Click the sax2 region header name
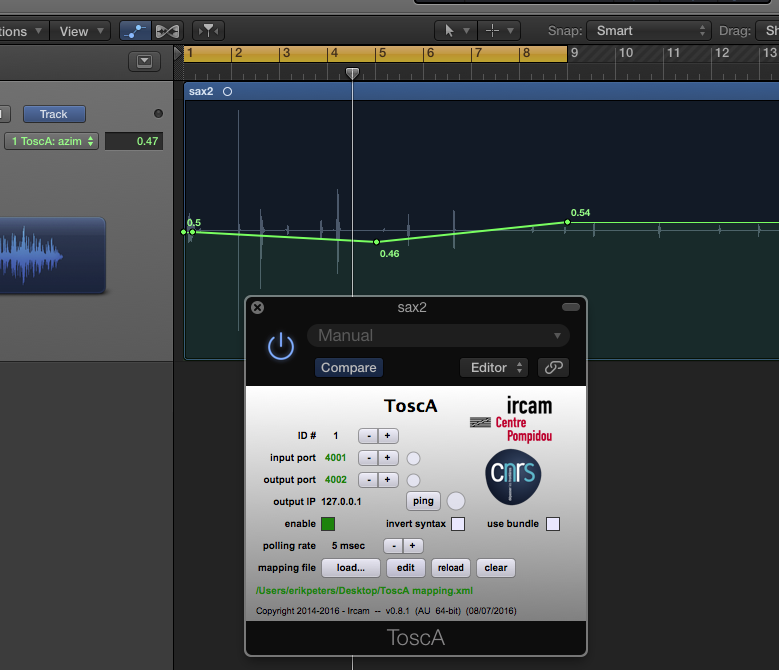Screen dimensions: 779x670 coord(201,91)
